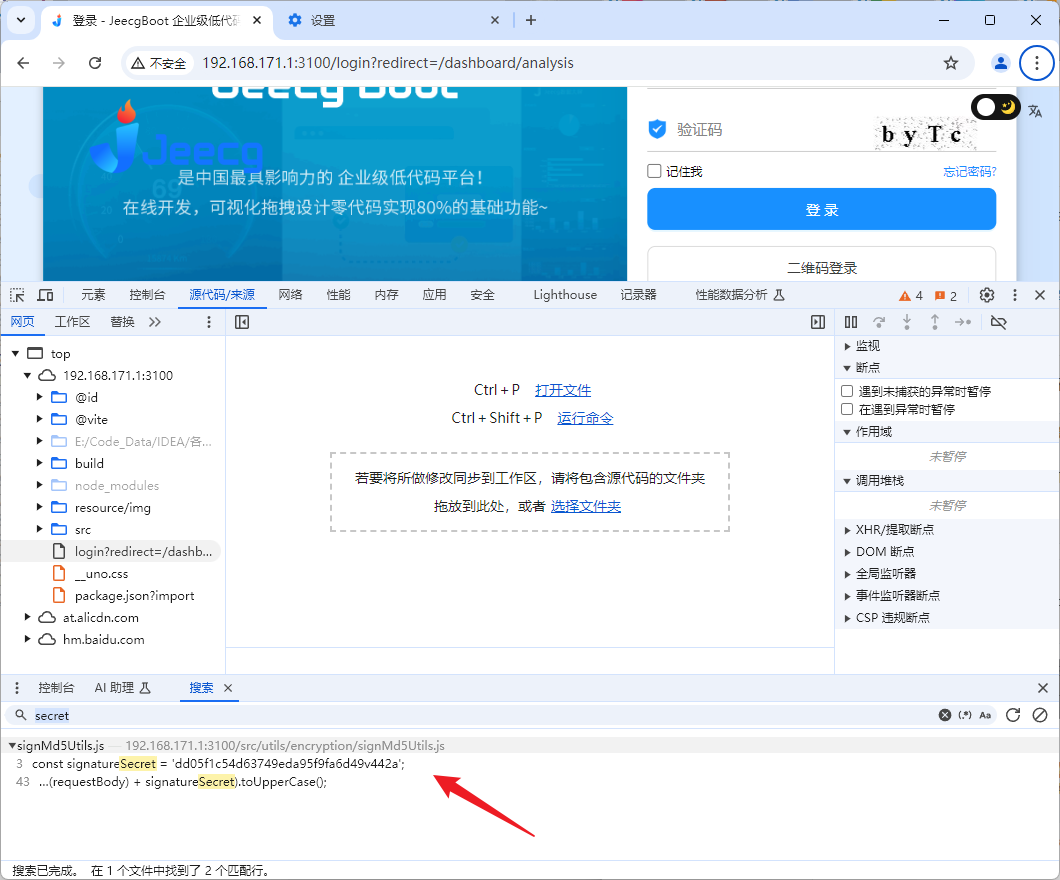Toggle the dark mode switch
This screenshot has width=1060, height=880.
996,107
